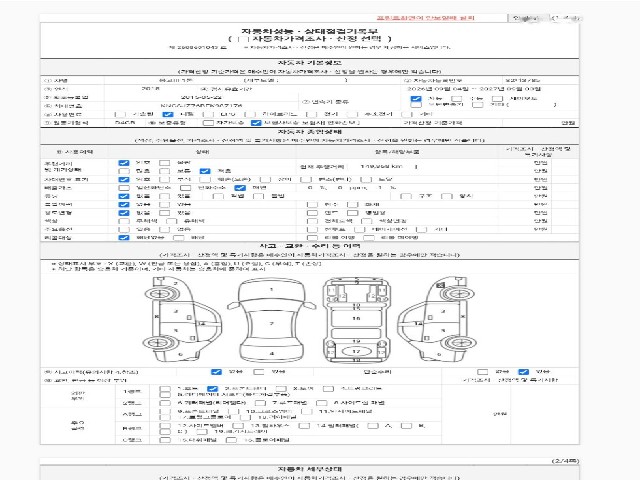The height and width of the screenshot is (480, 640).
Task: Check 썬루프 in the 주요옵션 row
Action: coord(312,229)
